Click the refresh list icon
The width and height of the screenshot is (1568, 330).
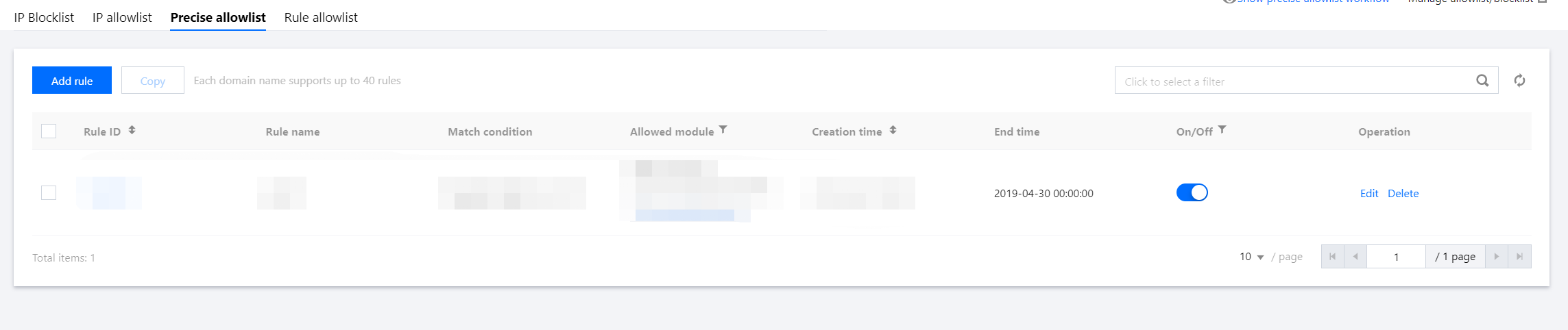click(1519, 81)
